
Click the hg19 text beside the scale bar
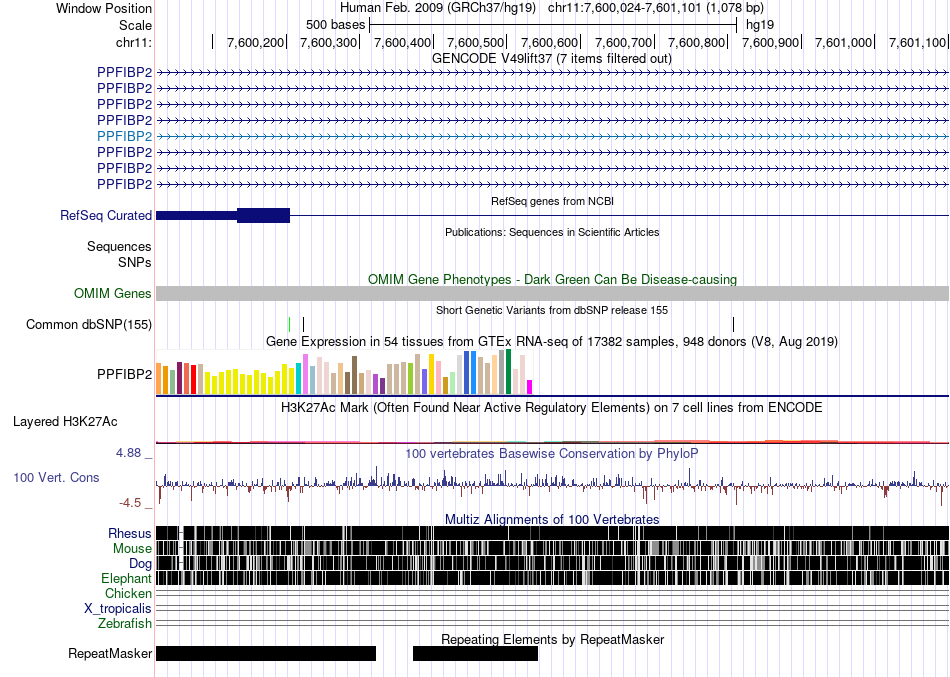coord(760,25)
